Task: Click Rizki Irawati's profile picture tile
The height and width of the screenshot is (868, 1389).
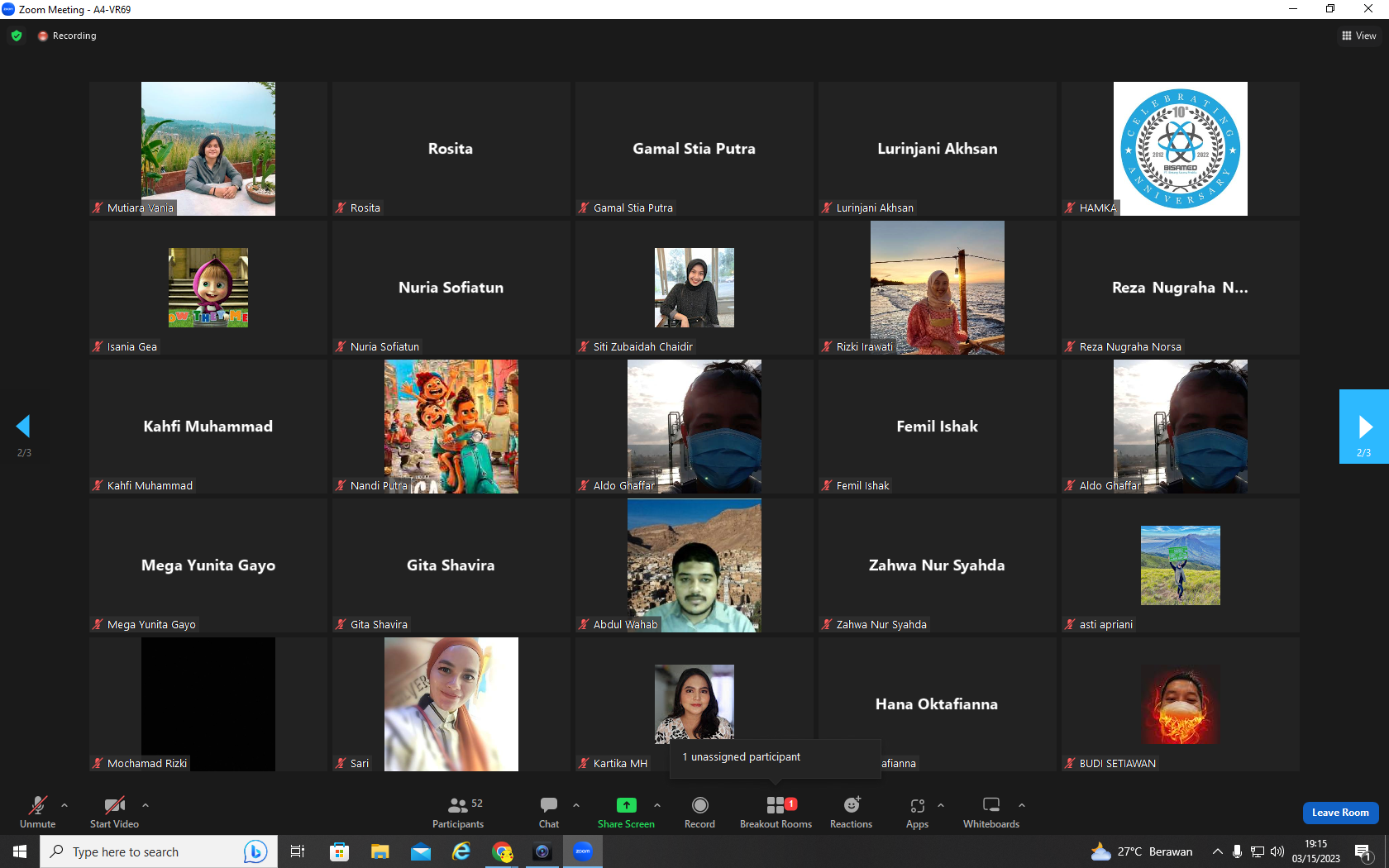Action: tap(938, 288)
